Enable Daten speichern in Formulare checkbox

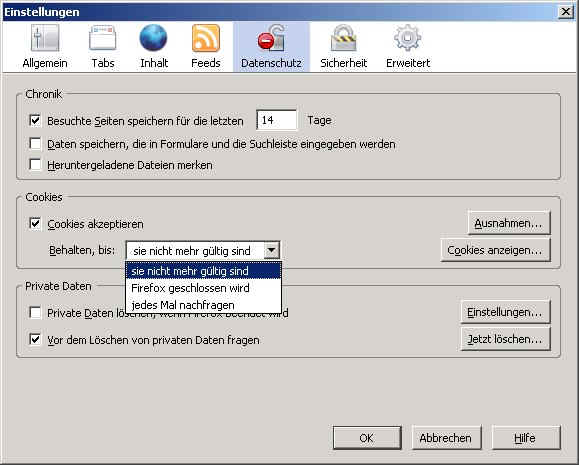(35, 143)
